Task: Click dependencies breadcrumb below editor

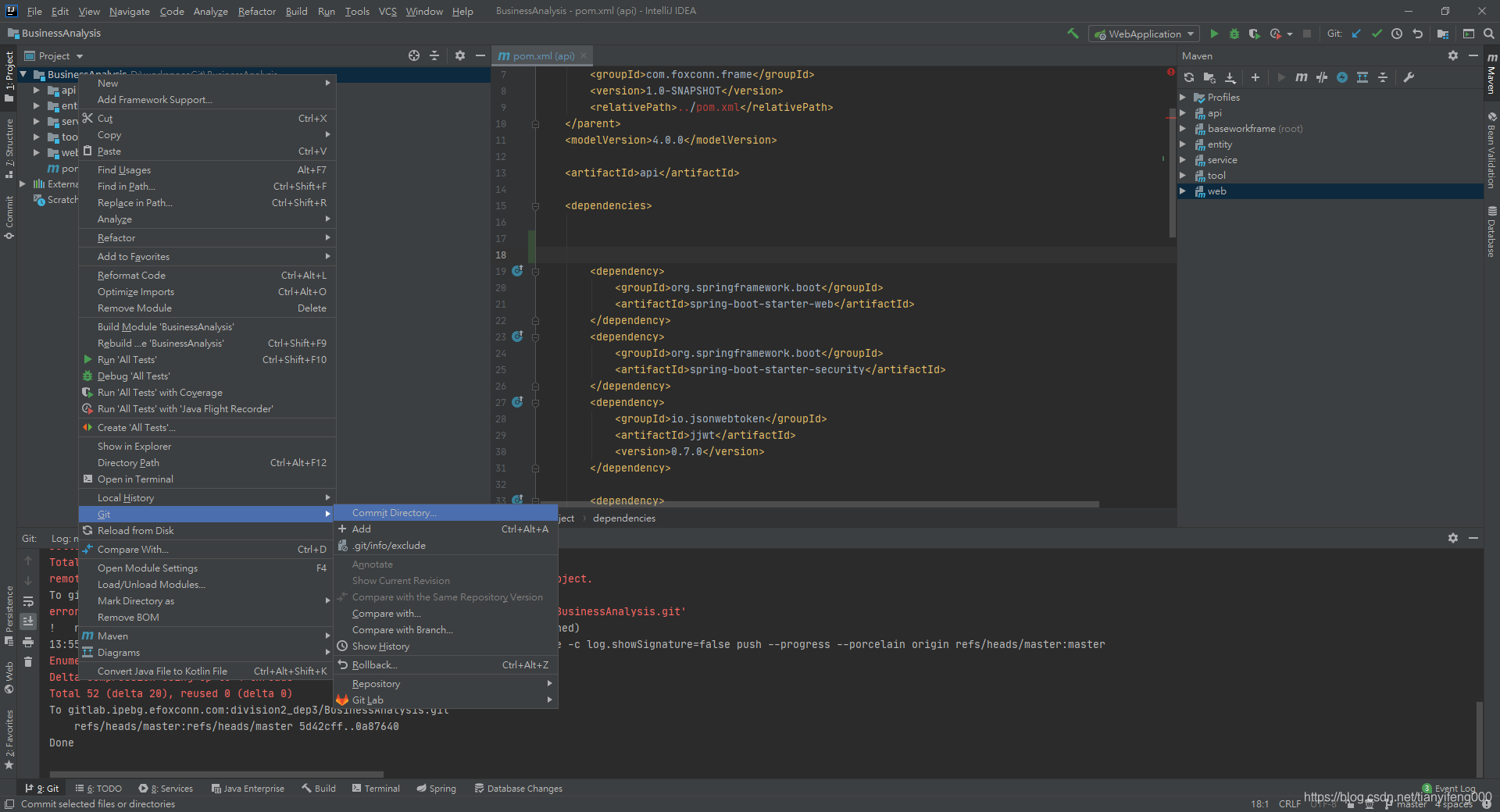Action: point(624,518)
